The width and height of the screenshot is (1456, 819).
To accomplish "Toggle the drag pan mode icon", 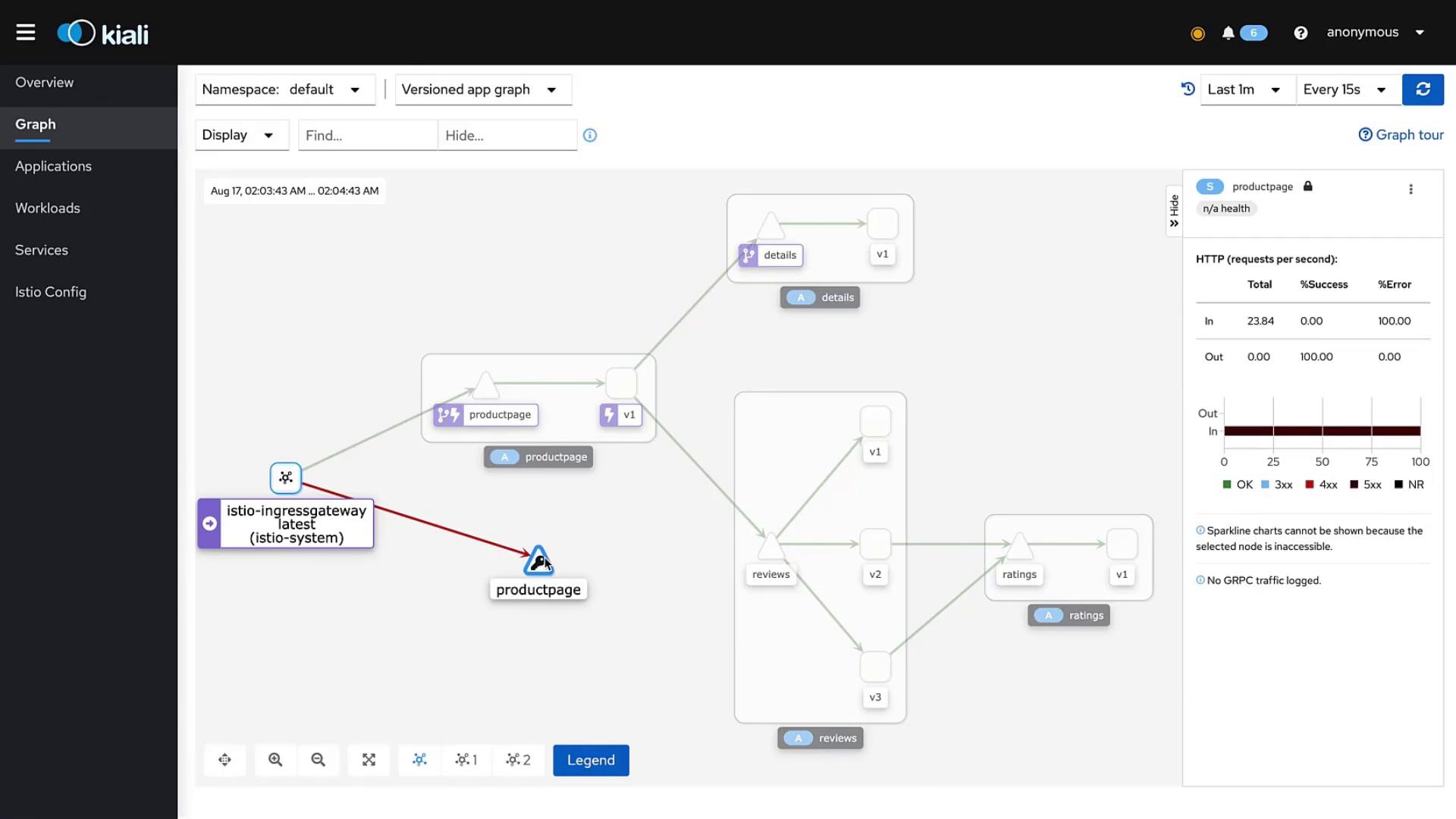I will 225,760.
